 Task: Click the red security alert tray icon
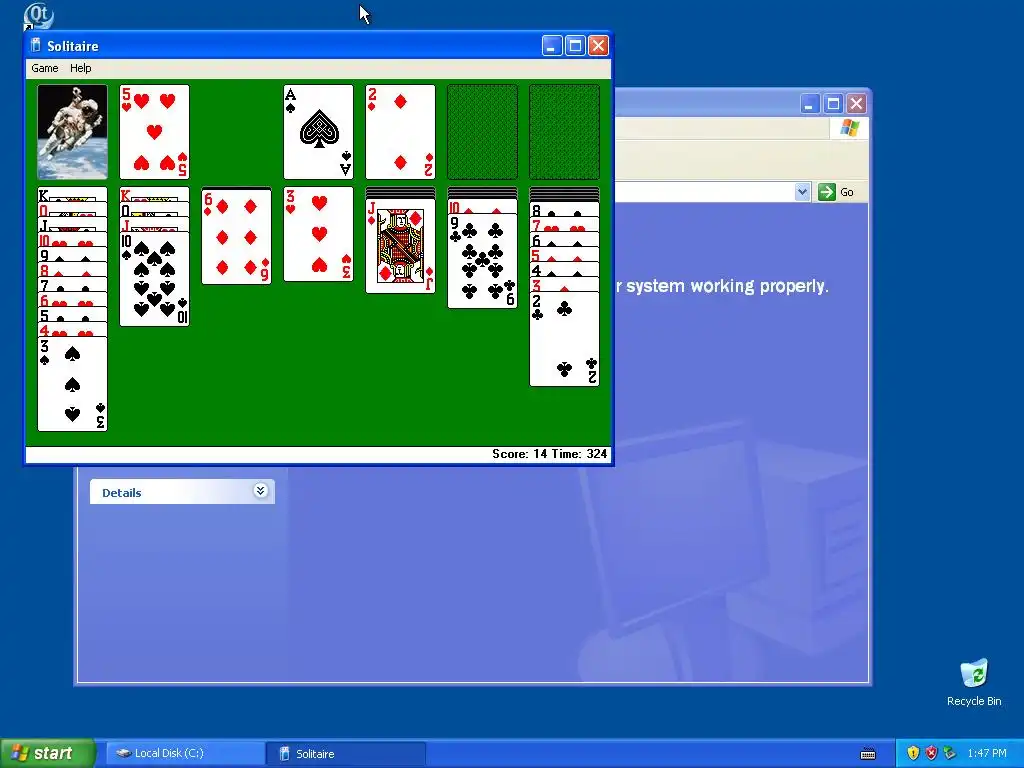click(931, 754)
